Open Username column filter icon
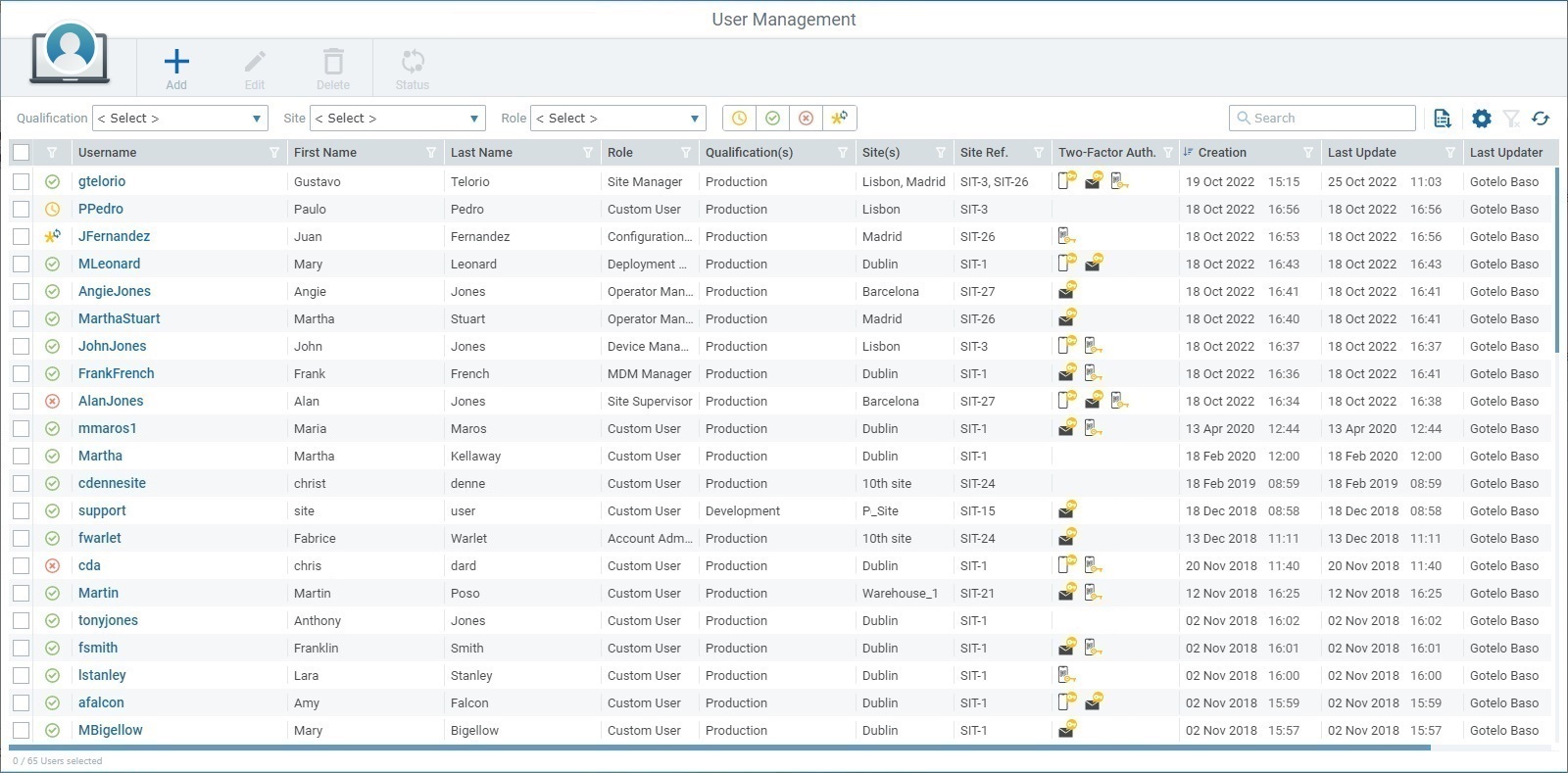Image resolution: width=1568 pixels, height=773 pixels. (x=274, y=153)
